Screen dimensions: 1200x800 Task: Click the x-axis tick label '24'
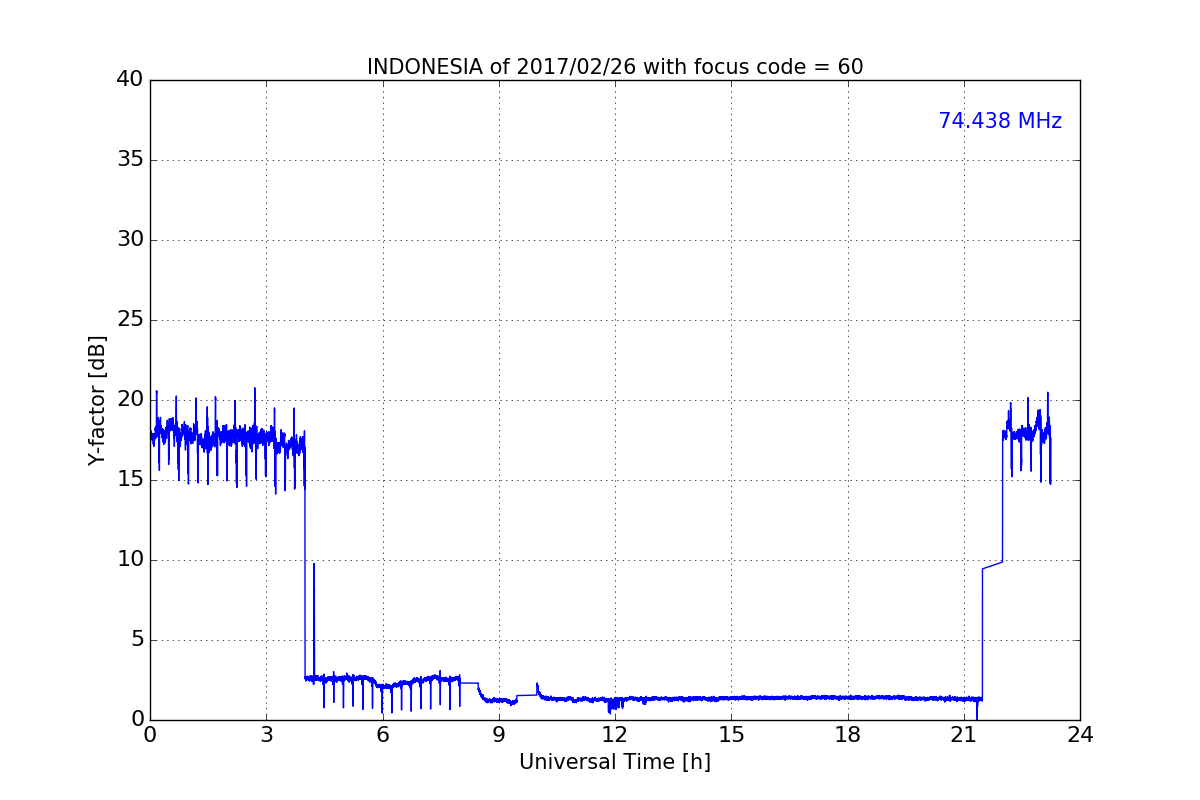pyautogui.click(x=1080, y=735)
